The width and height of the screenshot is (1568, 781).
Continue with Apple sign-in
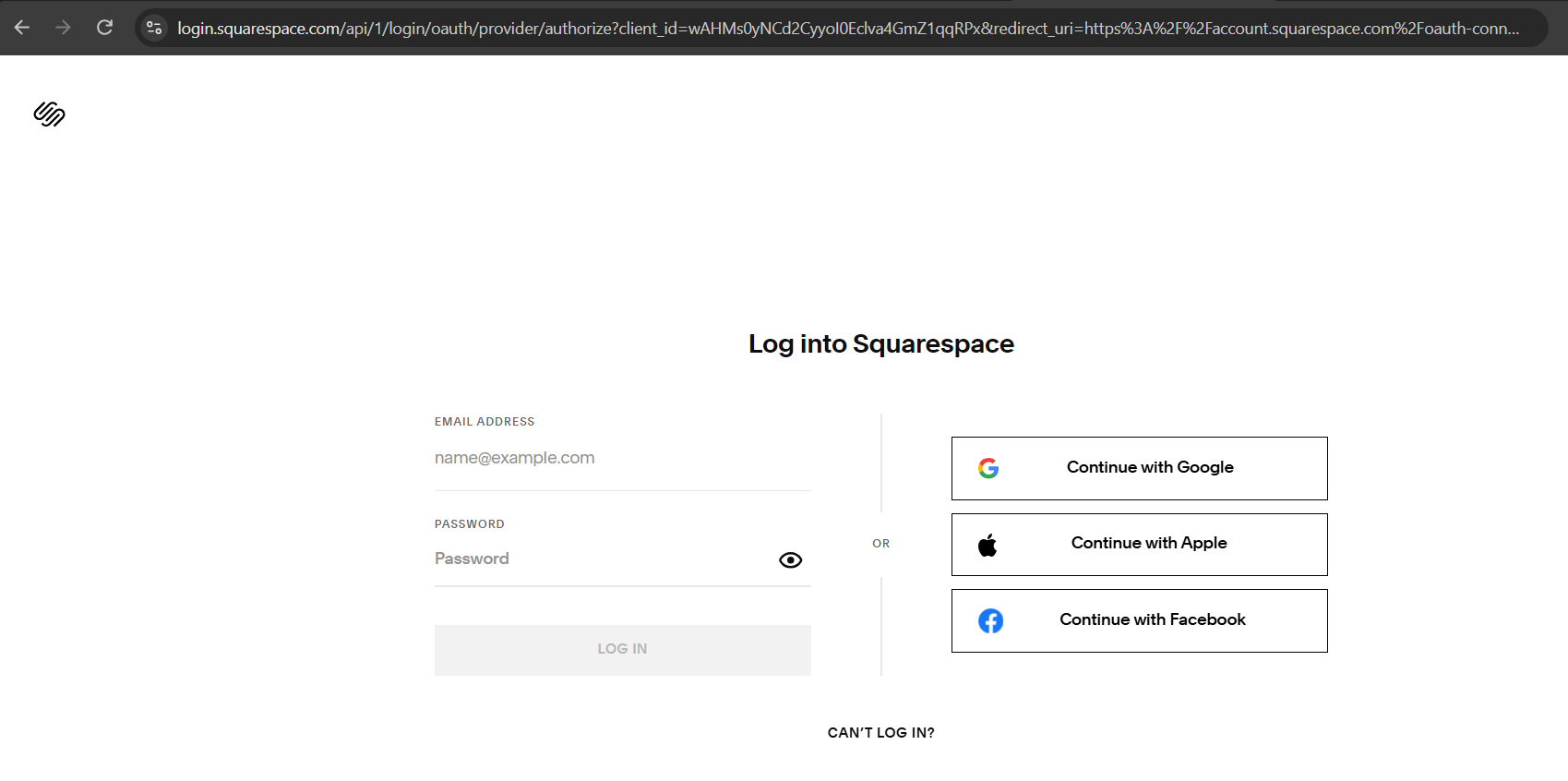coord(1139,545)
